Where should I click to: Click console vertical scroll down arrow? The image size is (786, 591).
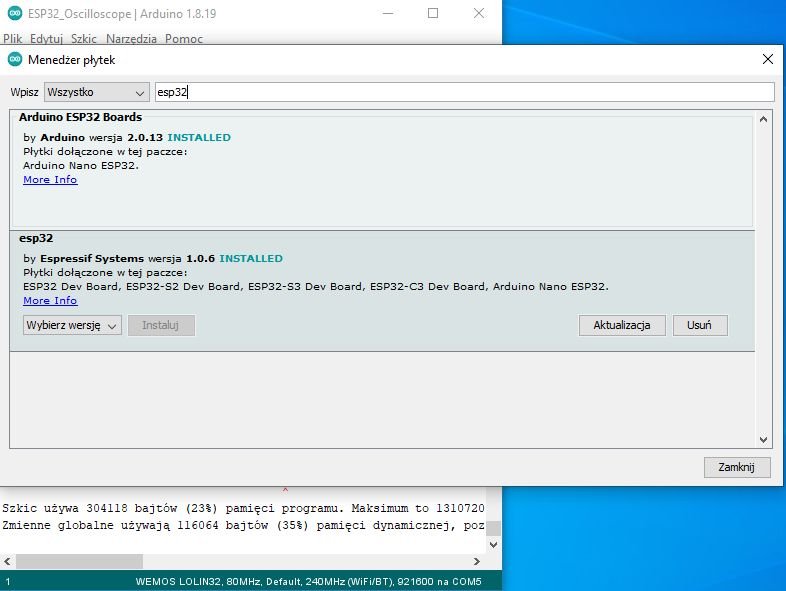tap(493, 544)
